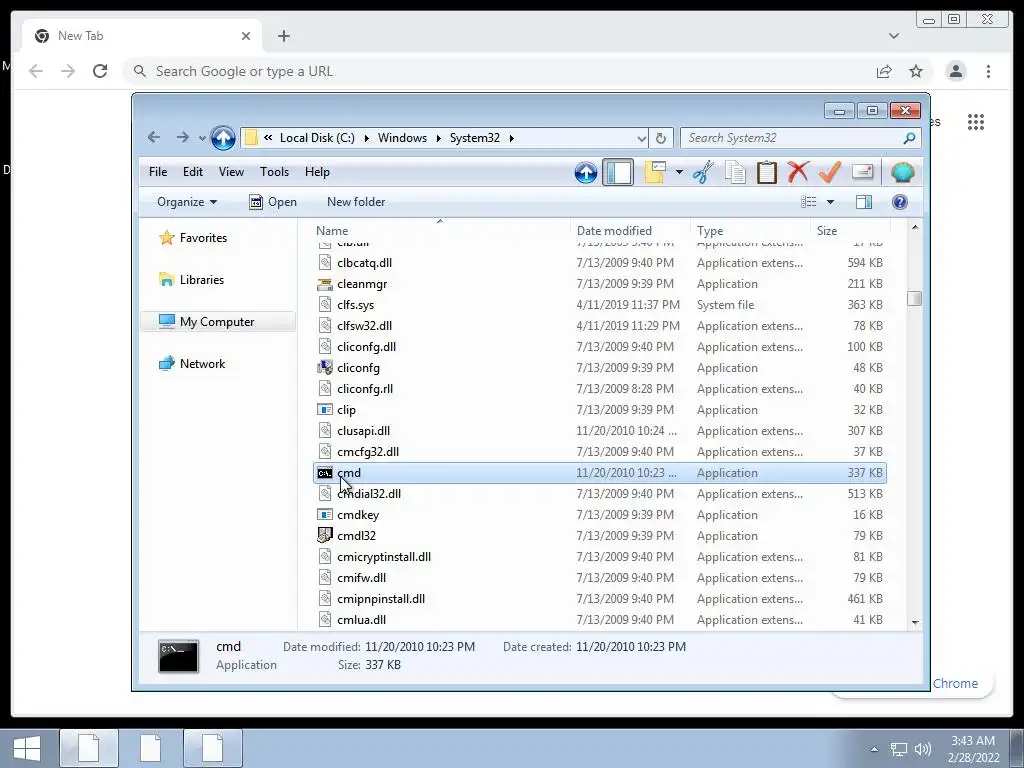
Task: Select cmdkey file row
Action: point(600,515)
